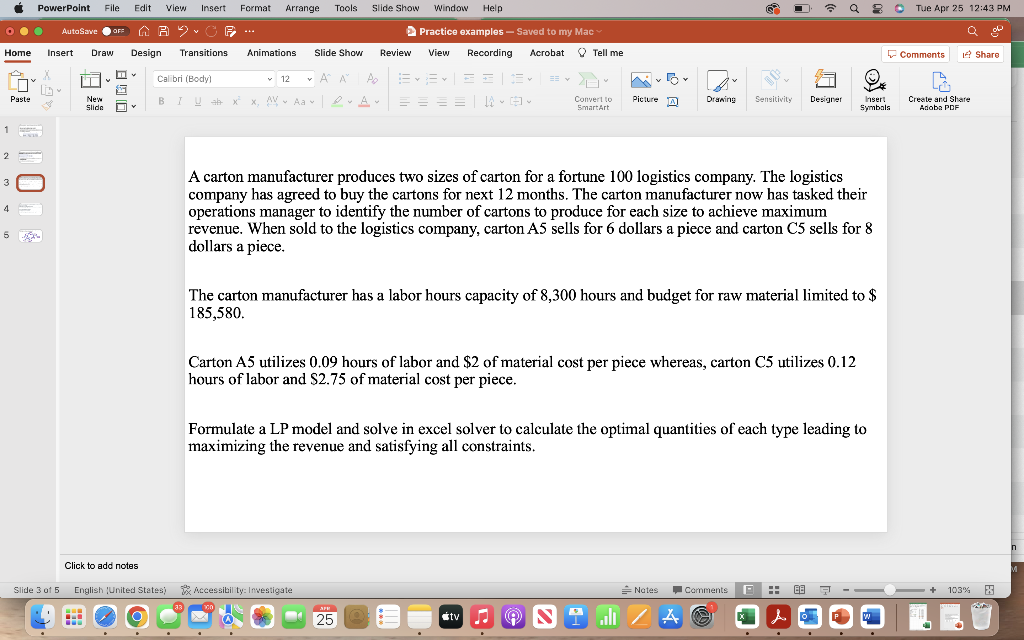Switch to Transitions tab

click(x=204, y=53)
